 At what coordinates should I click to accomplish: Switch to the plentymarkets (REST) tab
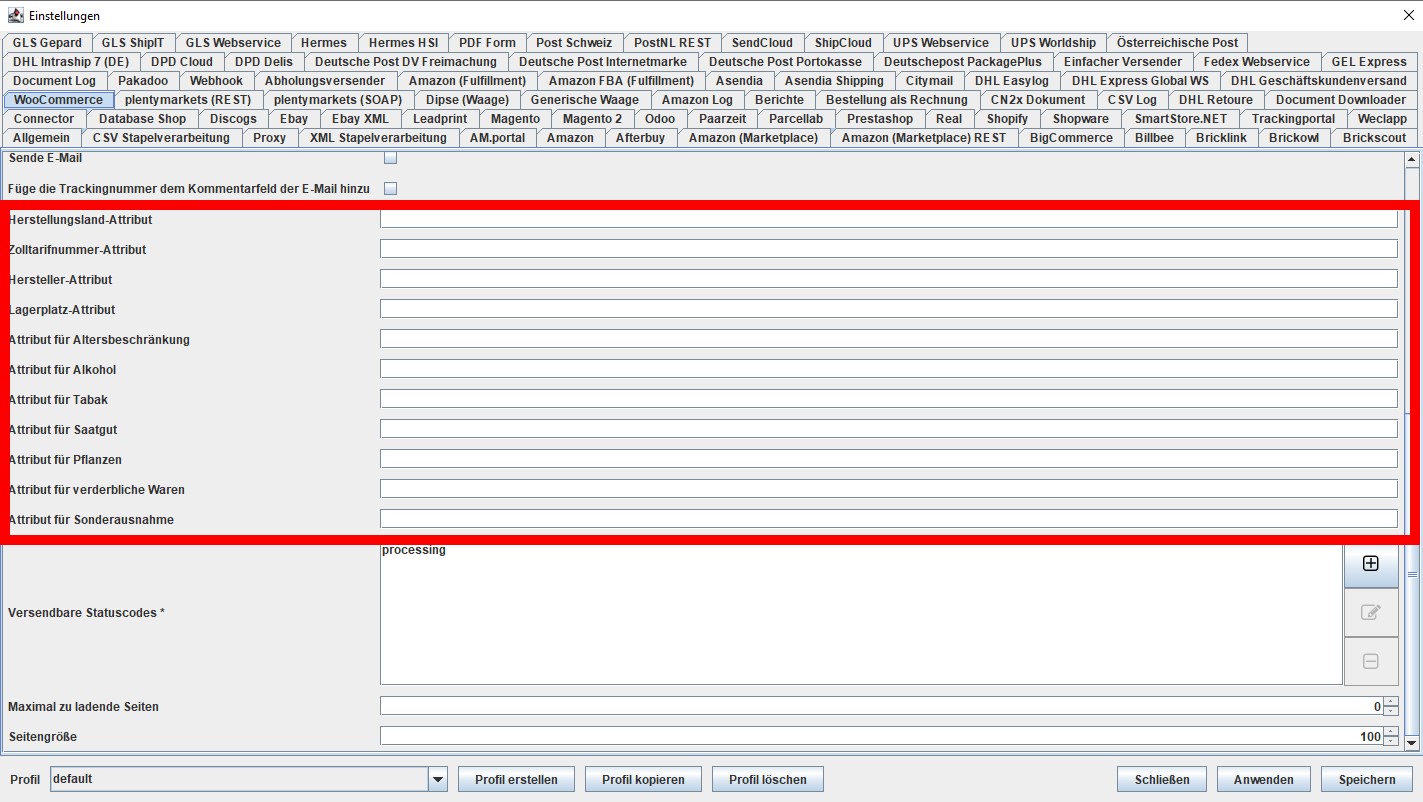[188, 100]
